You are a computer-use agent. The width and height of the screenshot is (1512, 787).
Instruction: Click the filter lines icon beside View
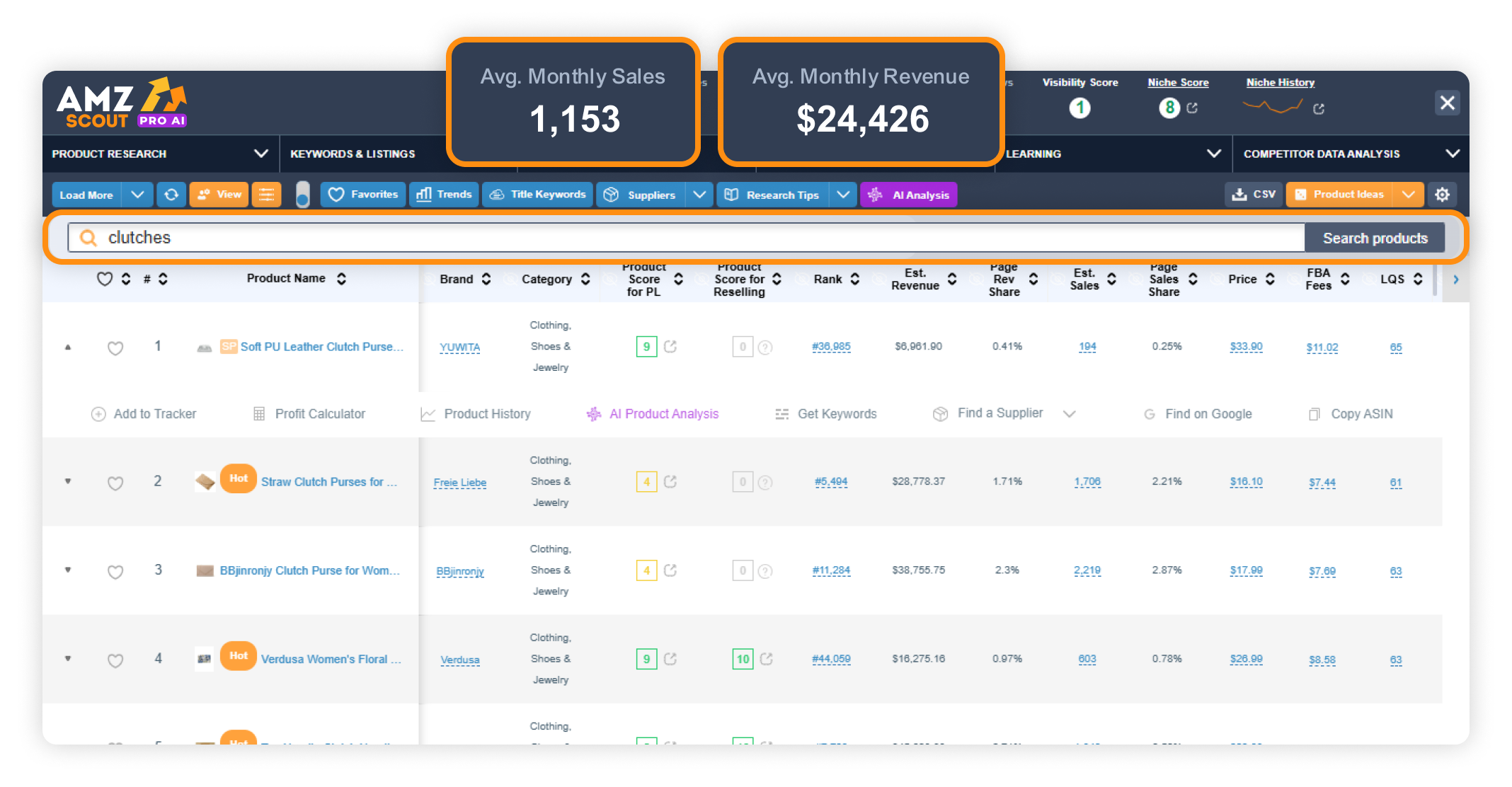[x=266, y=195]
